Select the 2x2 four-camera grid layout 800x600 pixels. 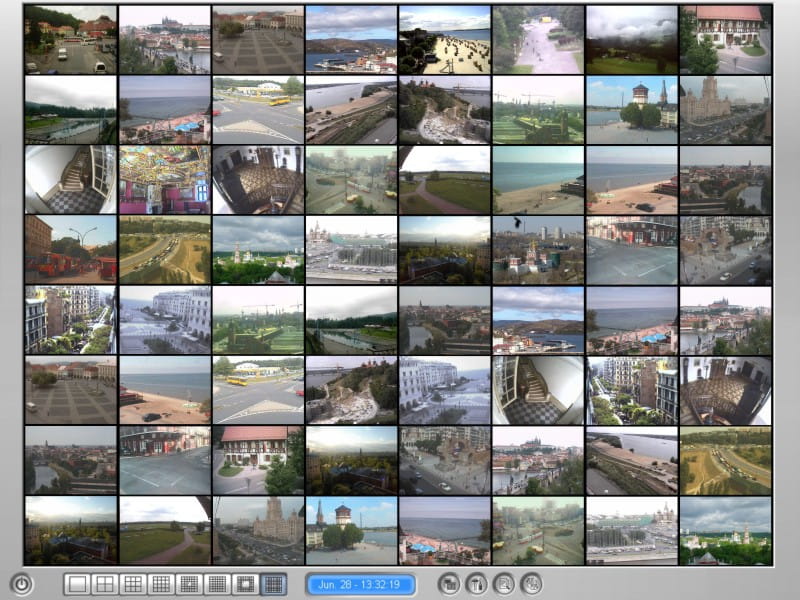point(105,584)
